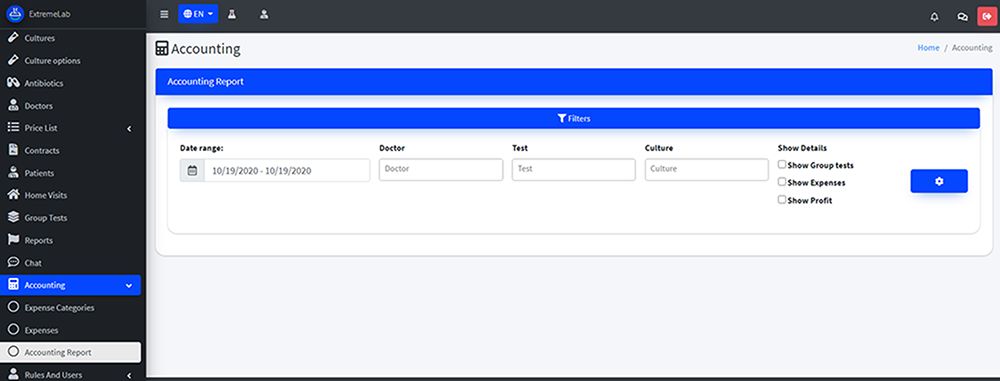Open the Doctors page
Image resolution: width=1000 pixels, height=381 pixels.
click(70, 106)
